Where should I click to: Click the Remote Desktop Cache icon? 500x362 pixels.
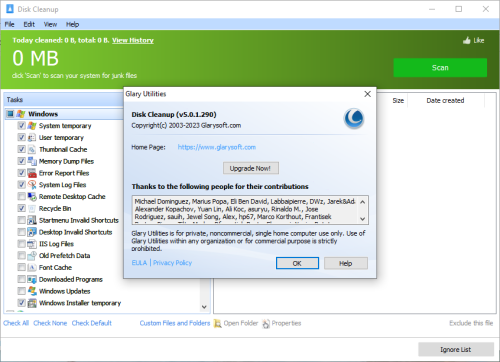tap(32, 197)
